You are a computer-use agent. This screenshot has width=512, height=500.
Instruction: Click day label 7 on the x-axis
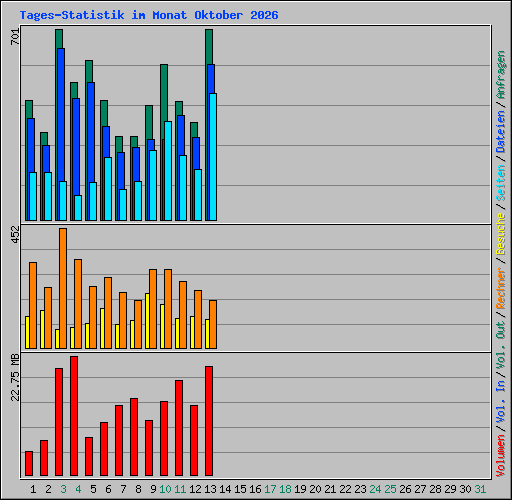(123, 489)
